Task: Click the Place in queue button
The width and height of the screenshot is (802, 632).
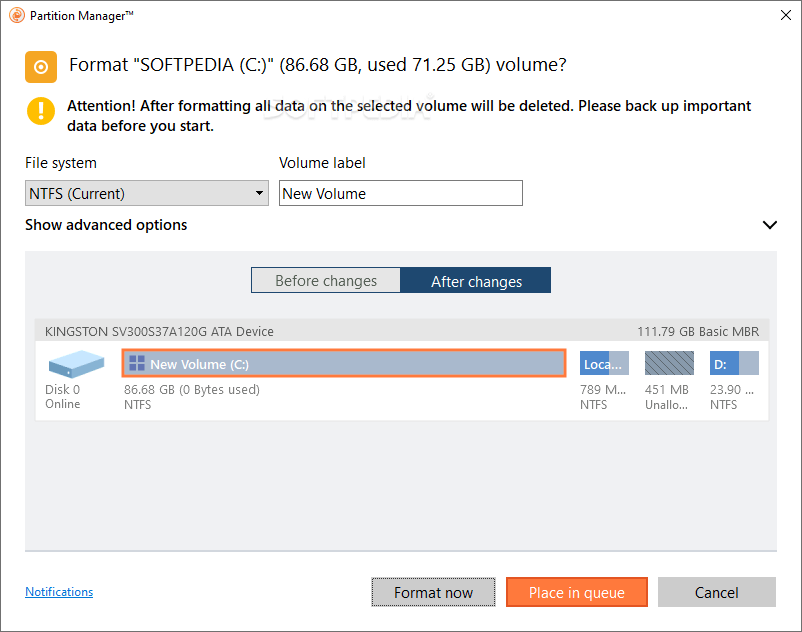Action: coord(576,592)
